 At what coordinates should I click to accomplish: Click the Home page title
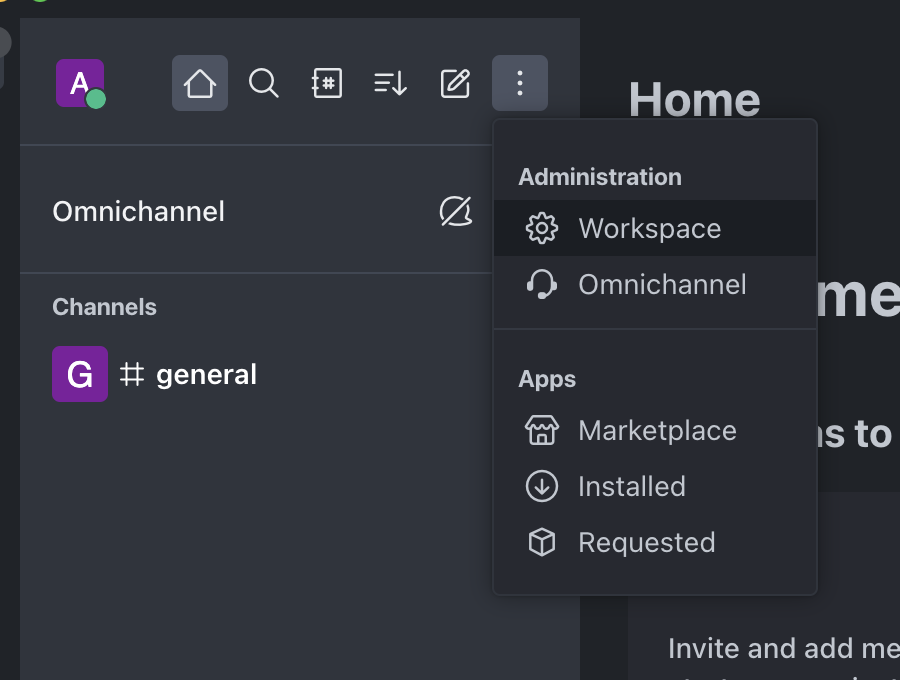tap(695, 99)
